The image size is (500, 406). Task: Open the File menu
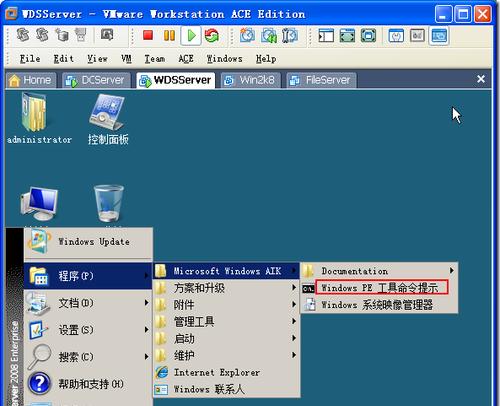point(30,59)
